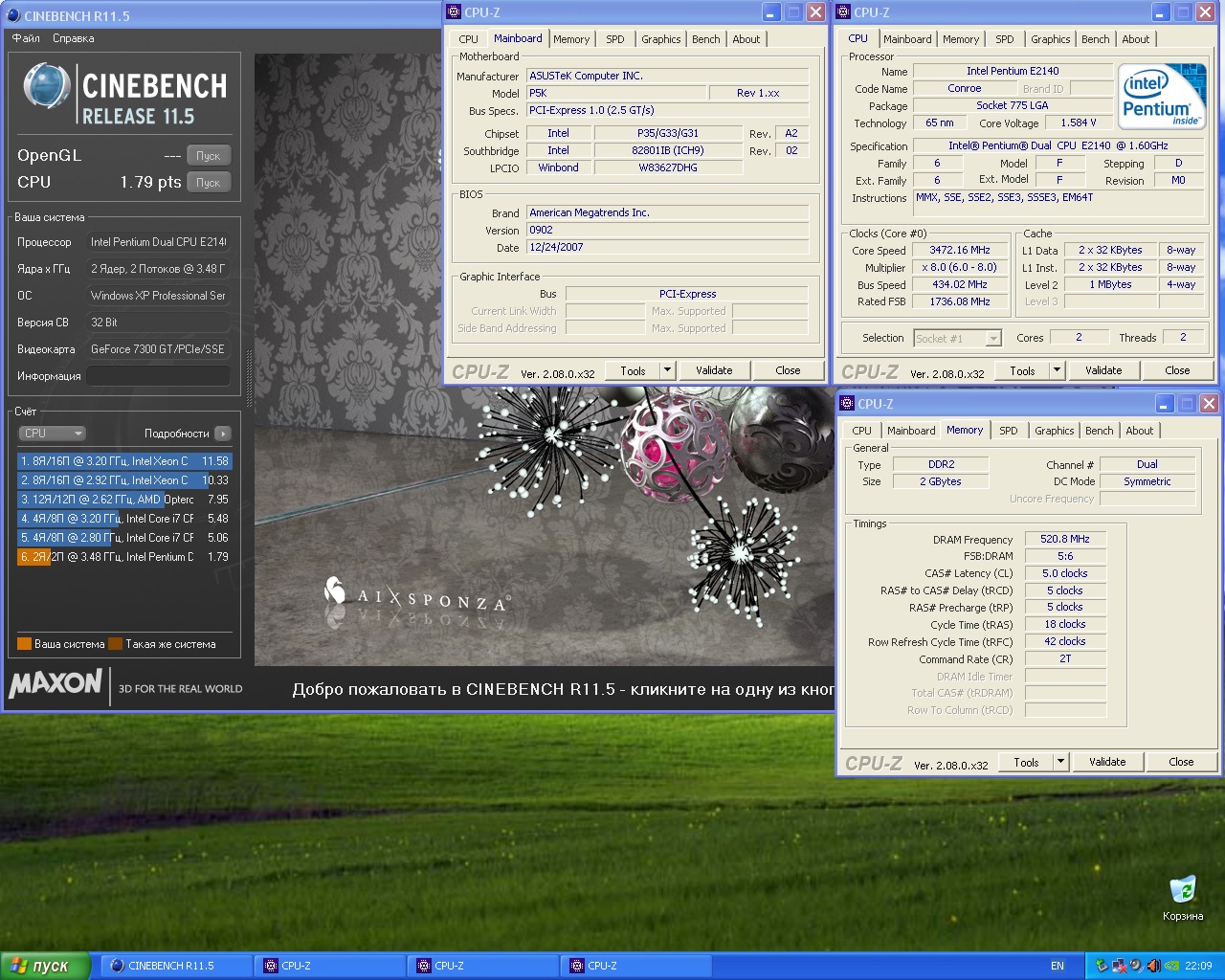Open Memory tab in Mainboard CPU-Z window

click(x=571, y=39)
